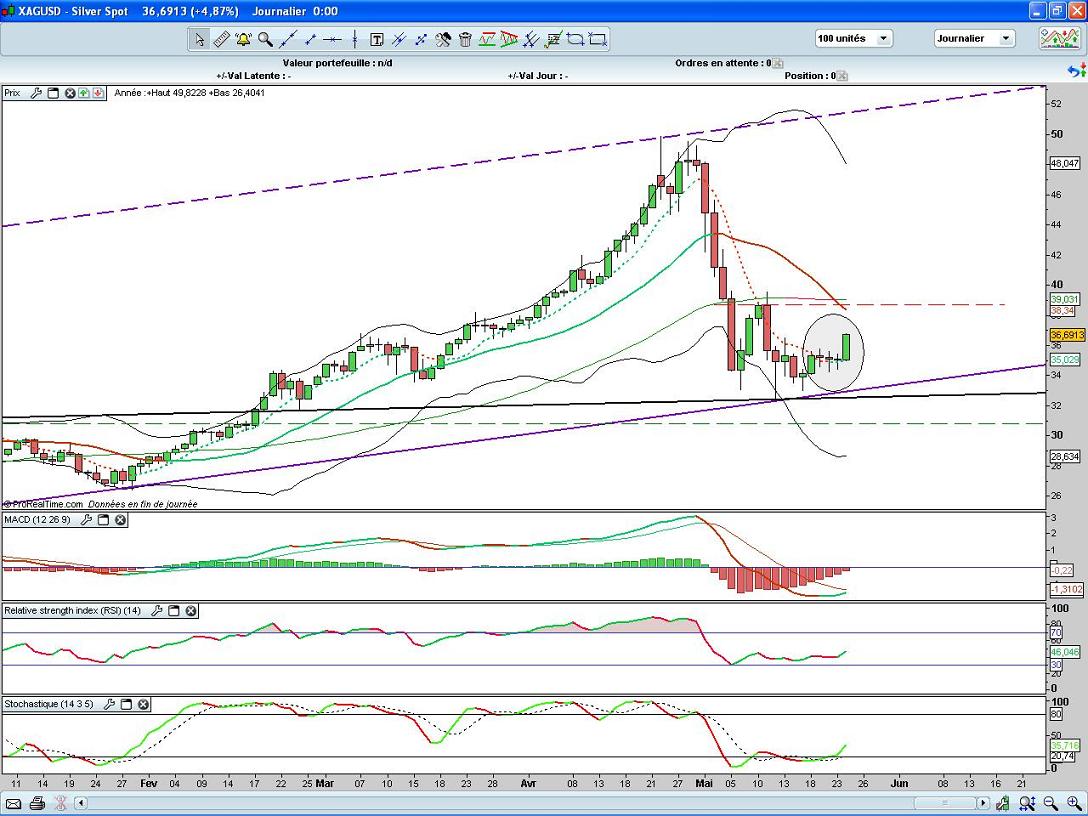The width and height of the screenshot is (1088, 816).
Task: Expand the Journalier timeframe dropdown
Action: pyautogui.click(x=975, y=39)
